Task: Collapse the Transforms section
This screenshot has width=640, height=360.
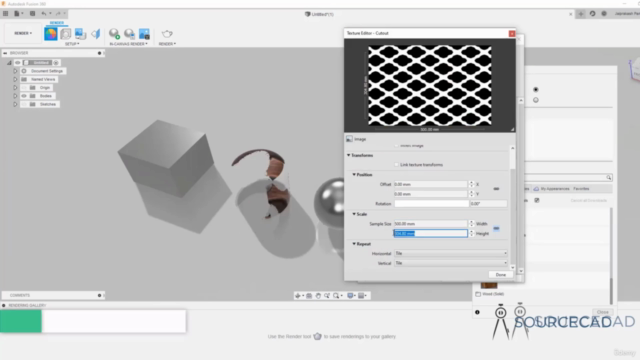Action: [x=349, y=156]
